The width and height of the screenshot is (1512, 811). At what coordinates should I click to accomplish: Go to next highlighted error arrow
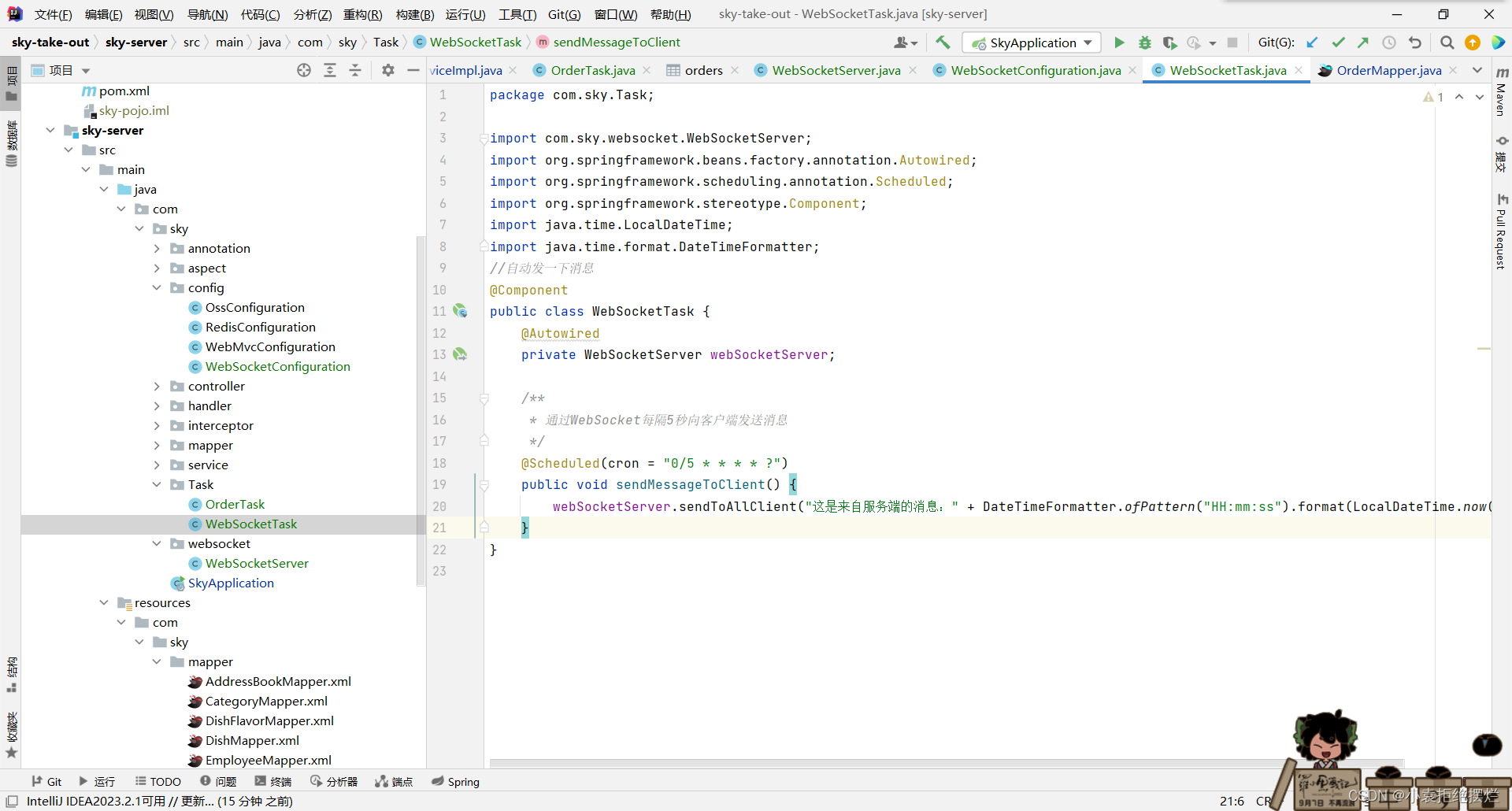tap(1480, 97)
